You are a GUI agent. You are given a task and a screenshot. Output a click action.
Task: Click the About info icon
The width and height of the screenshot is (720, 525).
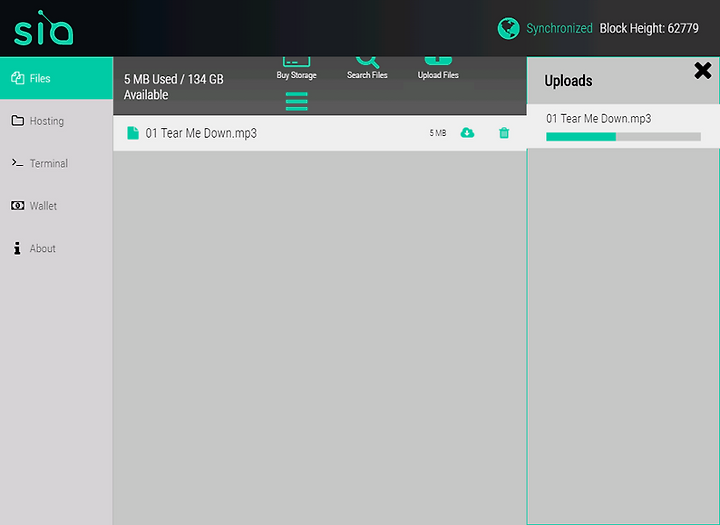(17, 248)
